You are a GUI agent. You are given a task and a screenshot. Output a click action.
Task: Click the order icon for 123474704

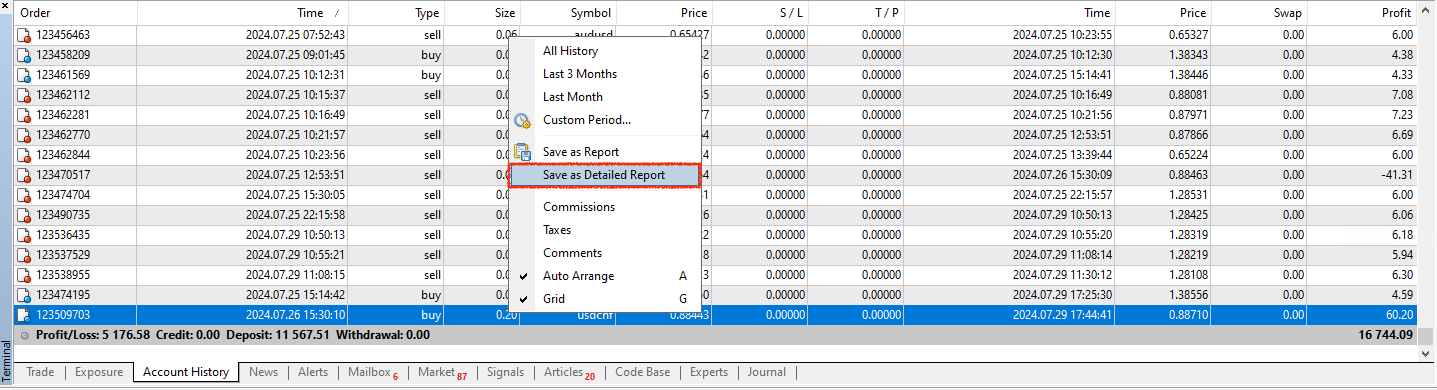point(23,195)
